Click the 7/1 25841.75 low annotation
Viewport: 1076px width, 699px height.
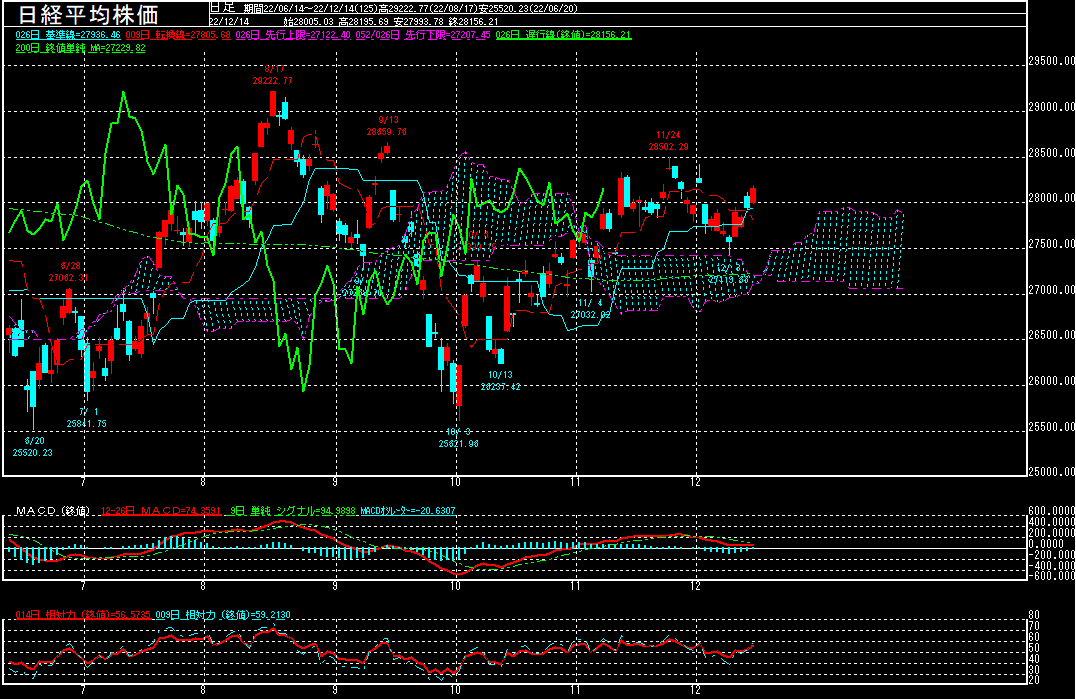click(86, 418)
